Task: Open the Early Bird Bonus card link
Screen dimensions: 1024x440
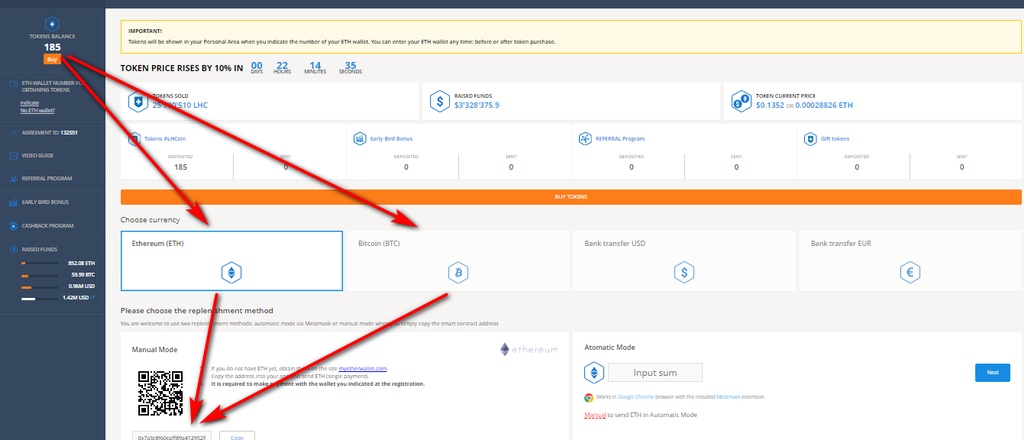Action: point(391,139)
